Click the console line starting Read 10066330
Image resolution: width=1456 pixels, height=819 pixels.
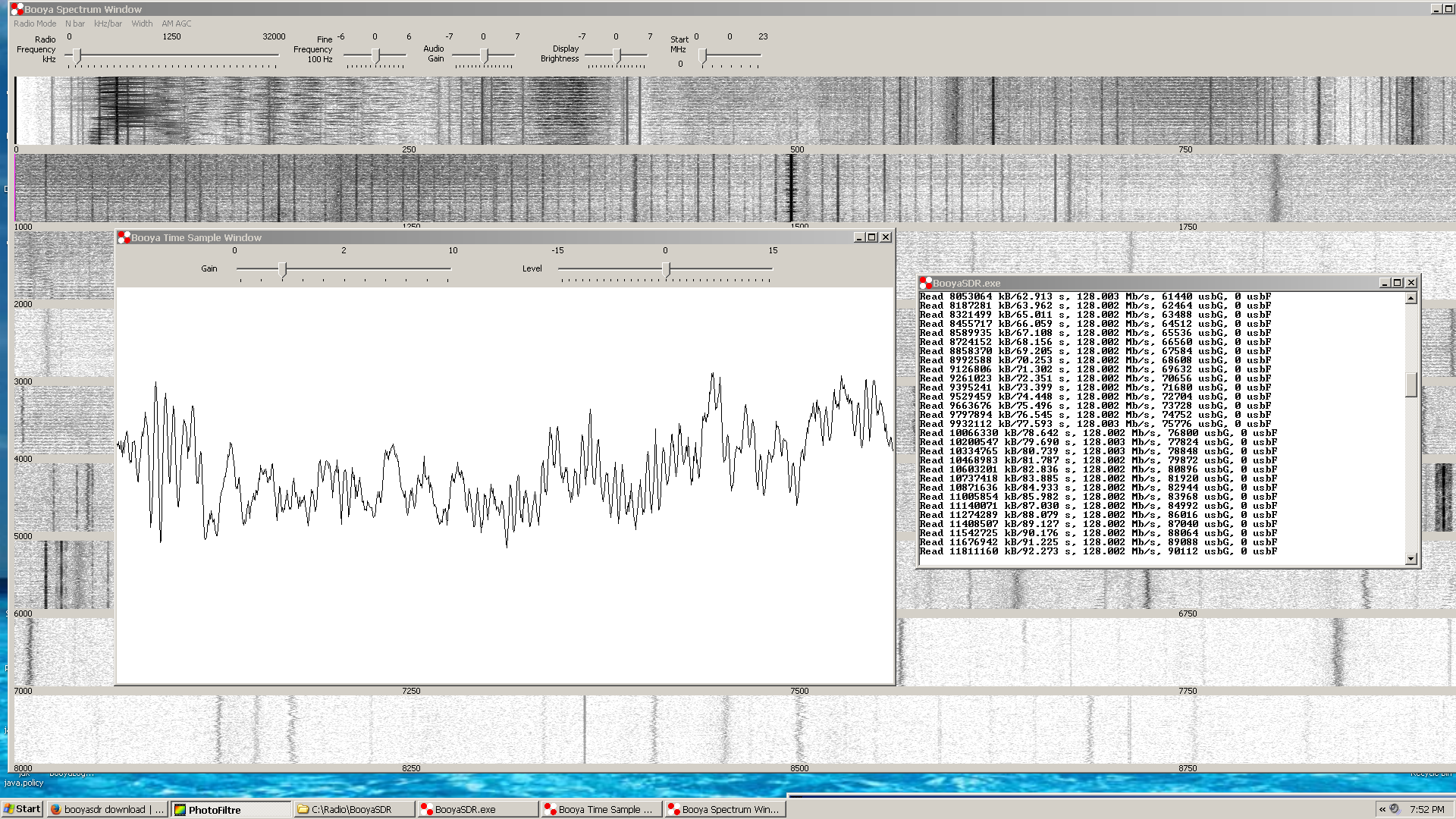1098,433
